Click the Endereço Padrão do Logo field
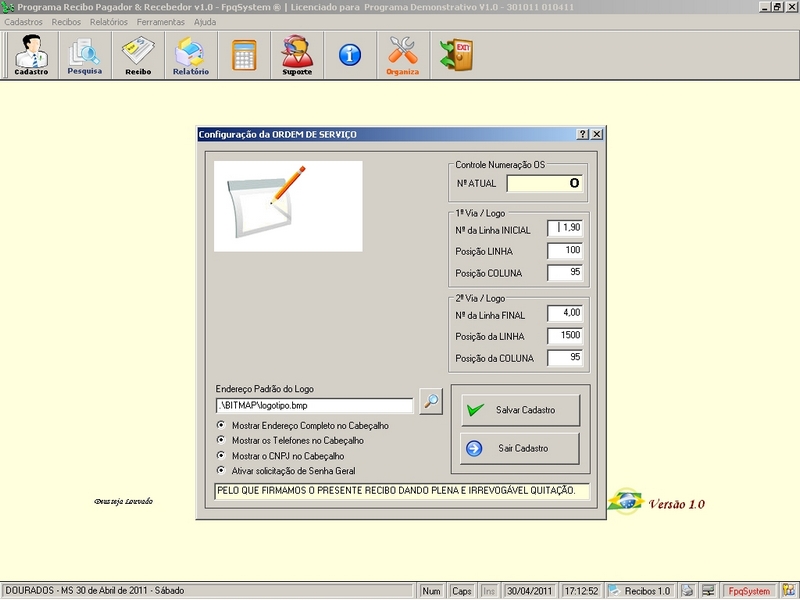This screenshot has width=800, height=600. tap(314, 406)
